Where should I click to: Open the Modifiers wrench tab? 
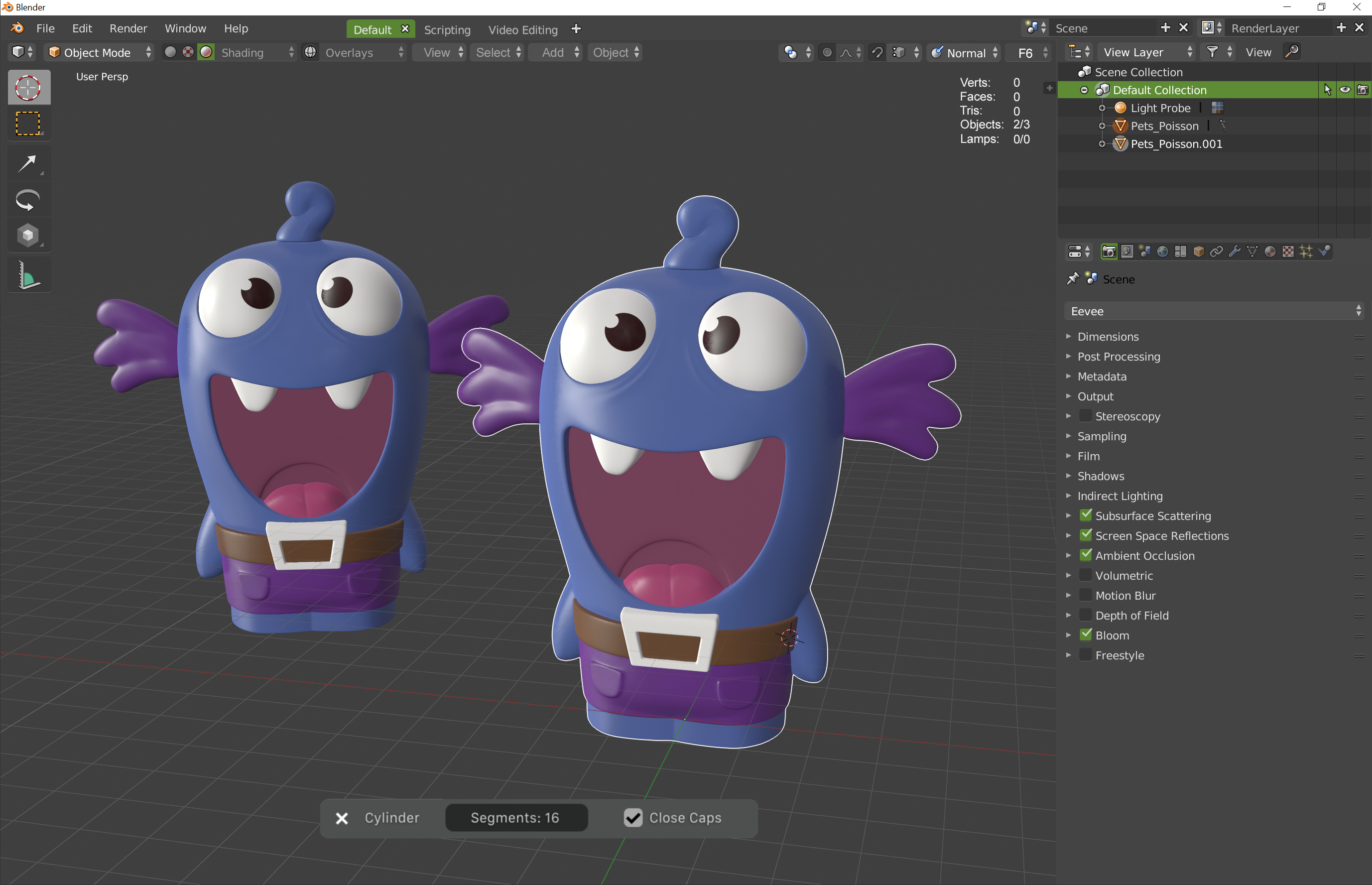tap(1234, 252)
